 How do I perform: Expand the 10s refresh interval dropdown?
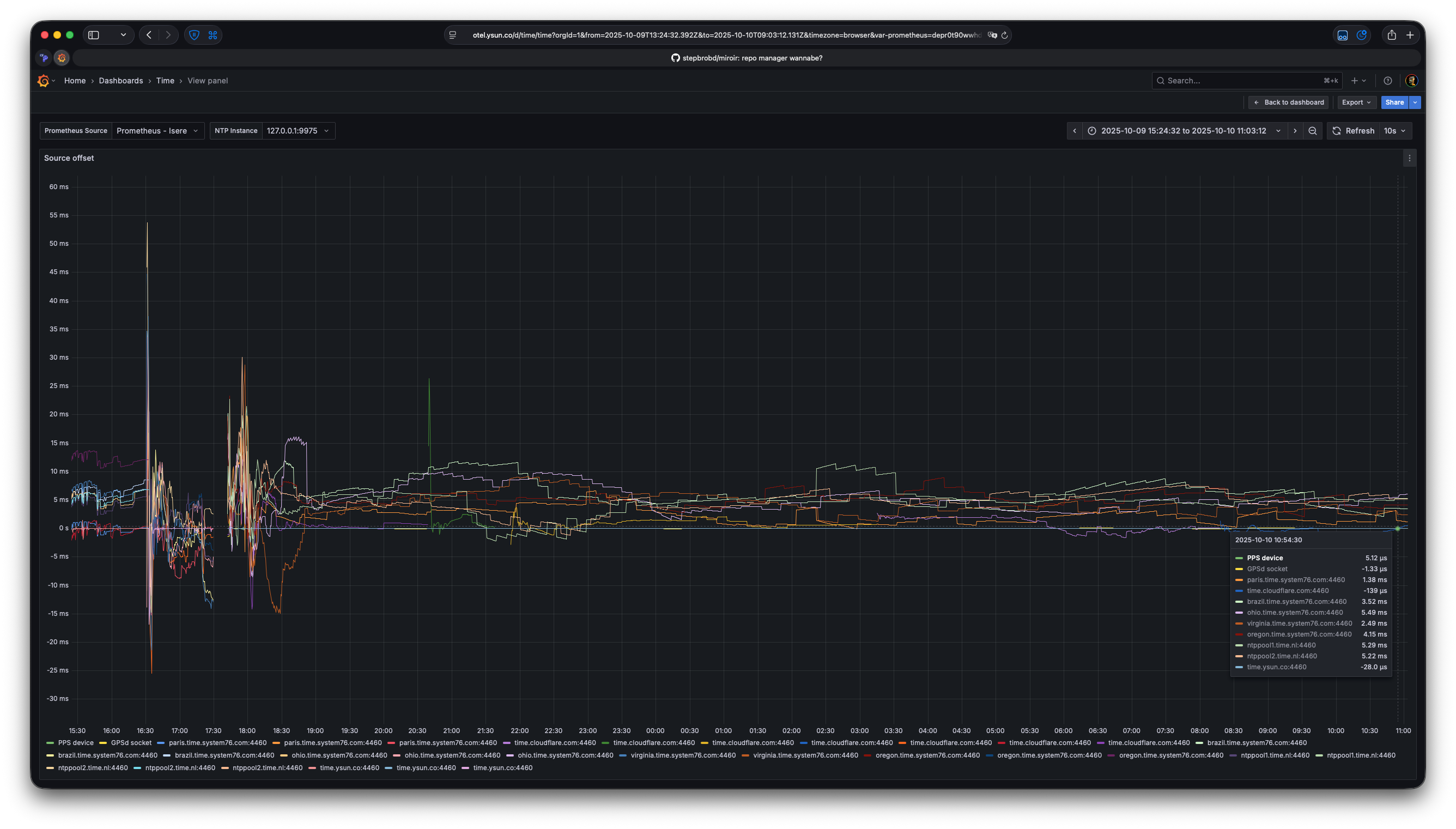click(x=1394, y=131)
